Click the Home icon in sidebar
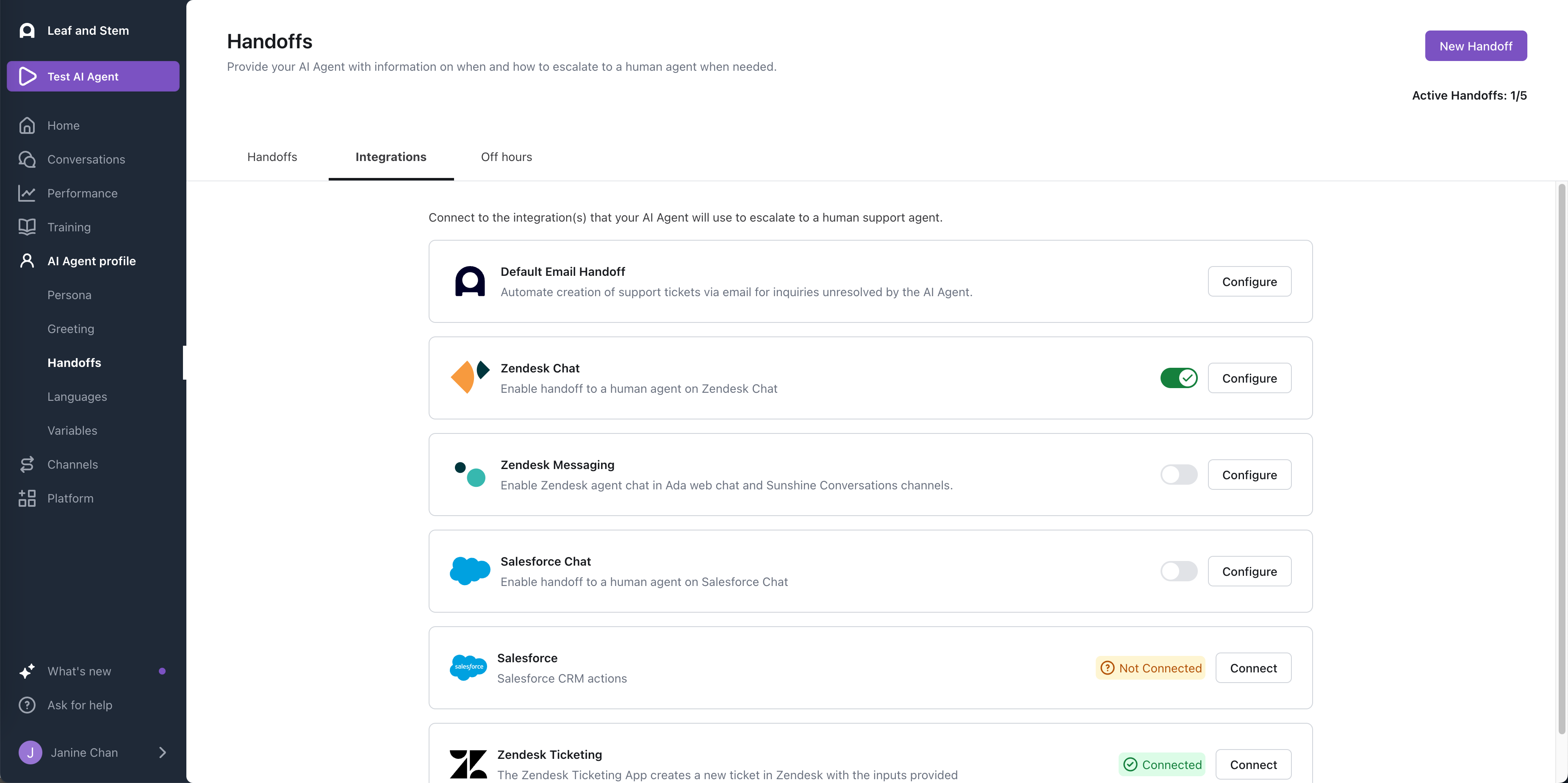The height and width of the screenshot is (783, 1568). (27, 125)
